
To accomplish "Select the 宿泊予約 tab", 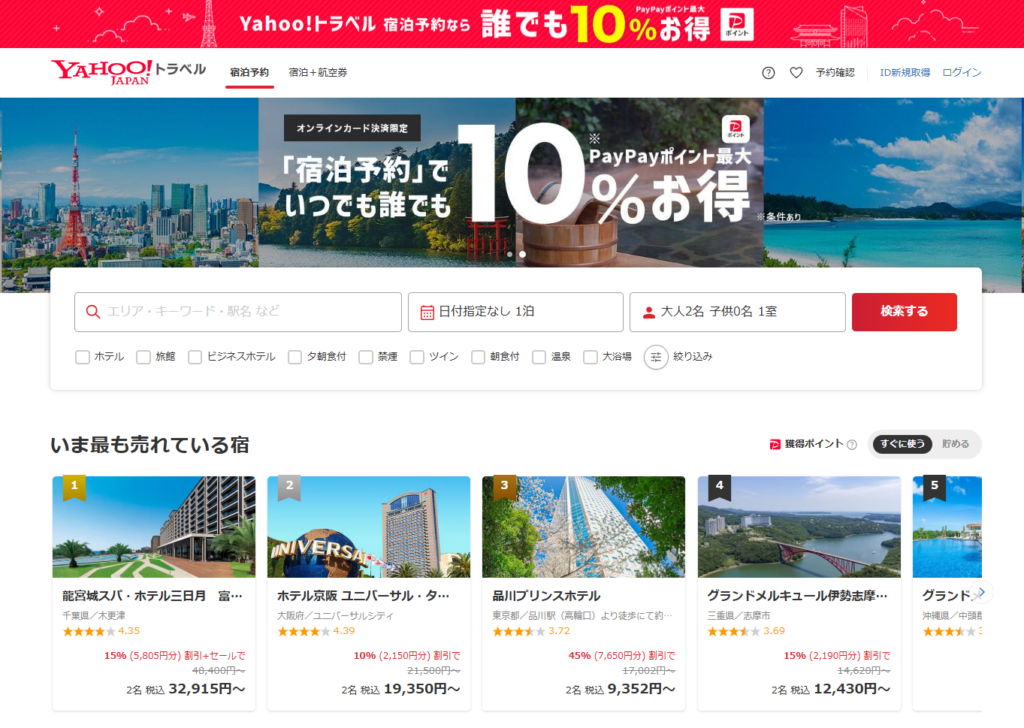I will (x=249, y=72).
